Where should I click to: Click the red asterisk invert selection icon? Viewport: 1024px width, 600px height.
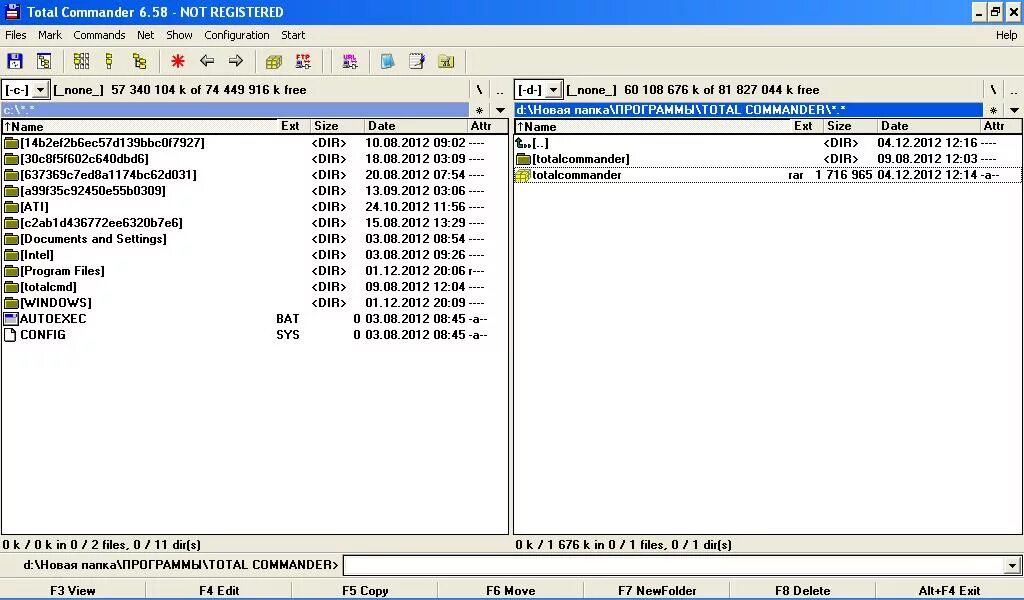[178, 61]
